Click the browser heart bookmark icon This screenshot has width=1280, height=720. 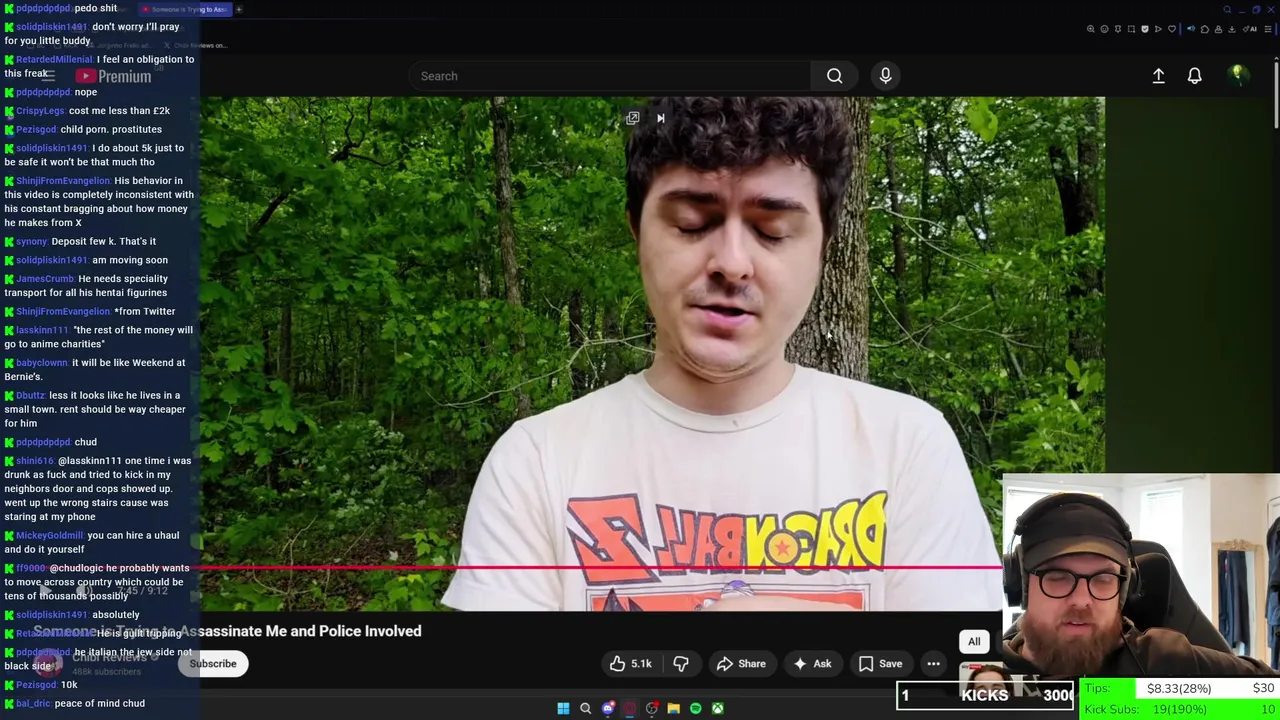pos(1172,29)
